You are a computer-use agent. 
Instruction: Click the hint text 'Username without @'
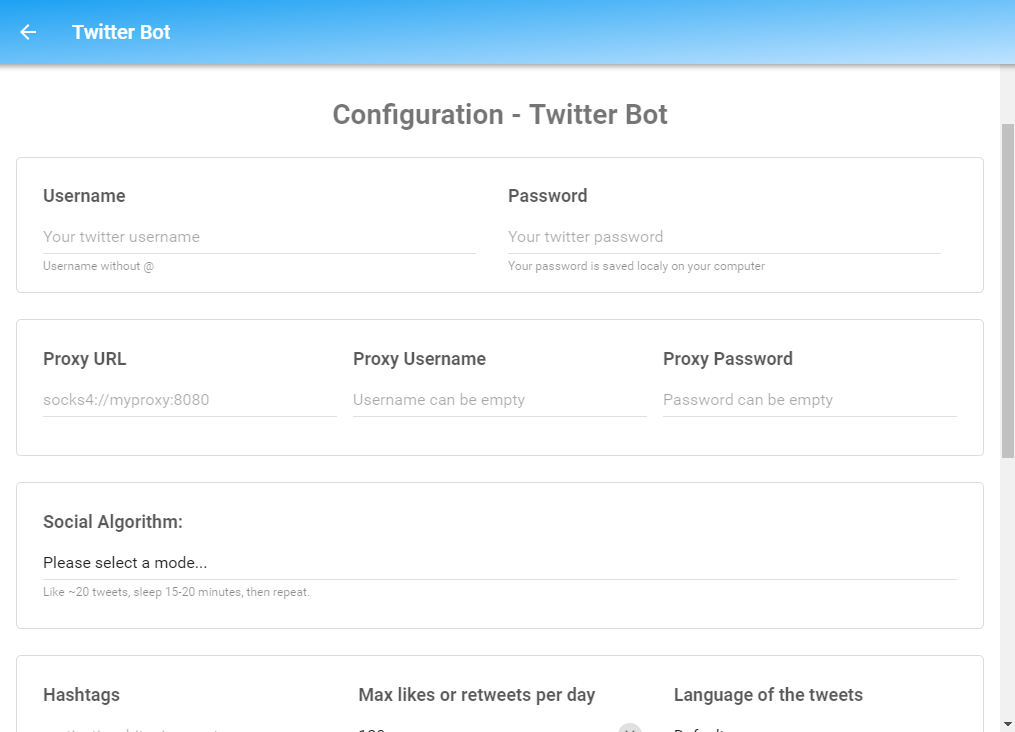point(98,265)
